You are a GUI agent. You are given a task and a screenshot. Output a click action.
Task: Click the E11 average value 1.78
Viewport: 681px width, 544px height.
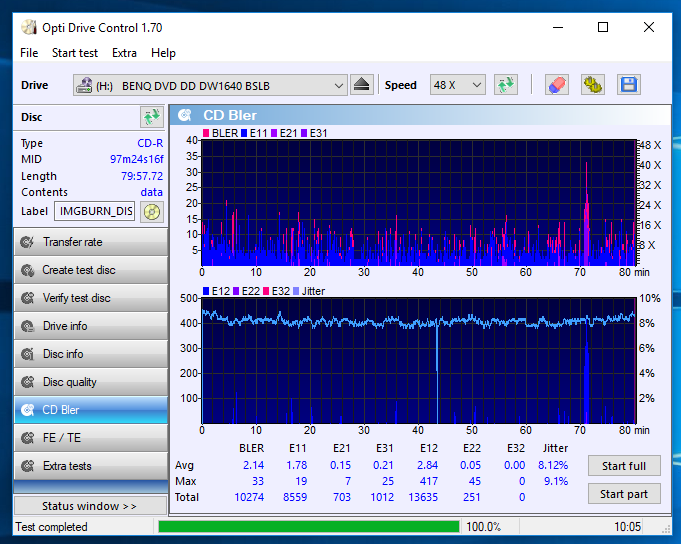297,465
